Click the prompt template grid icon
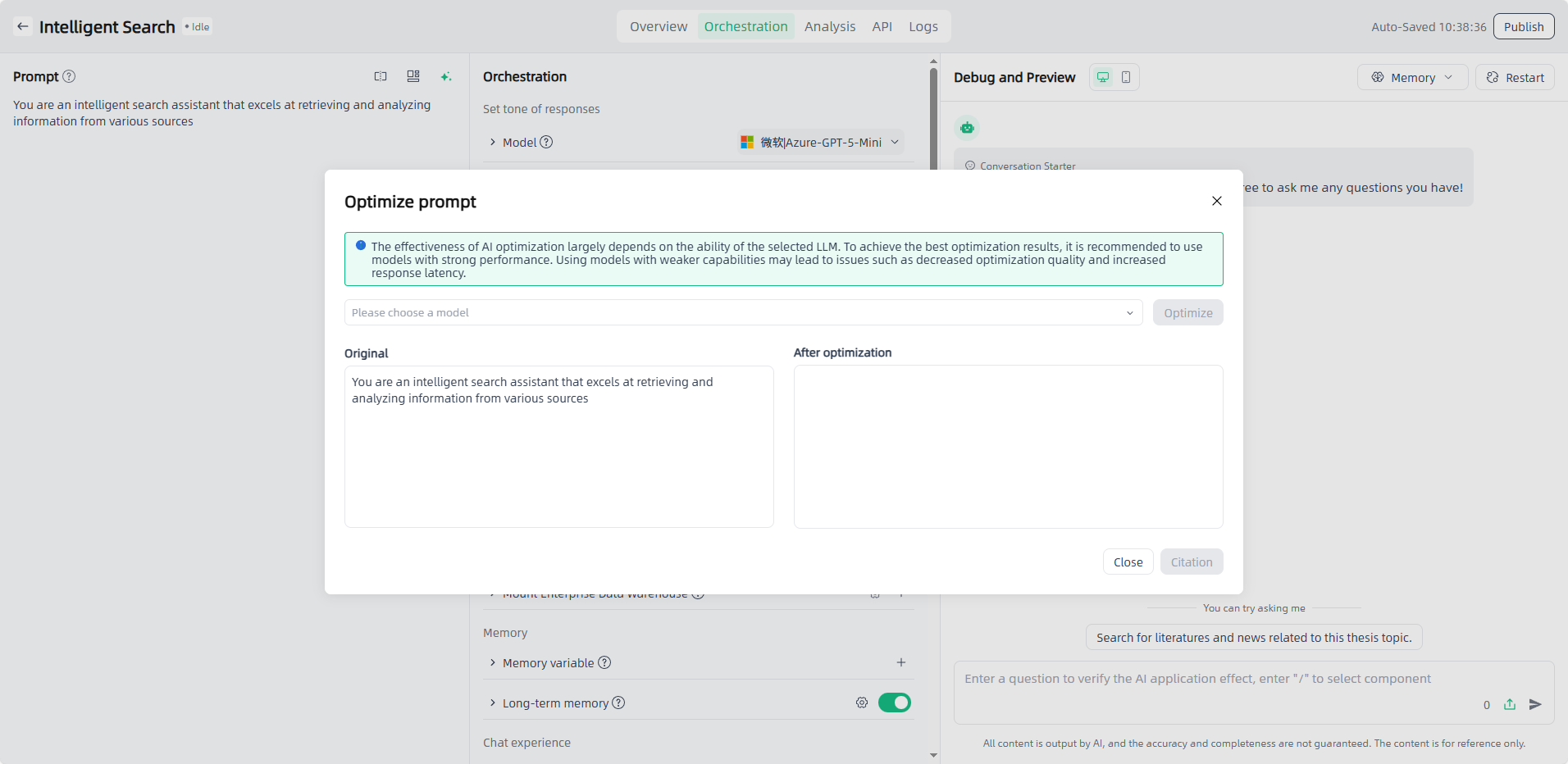Screen dimensions: 1568x764 coord(413,76)
